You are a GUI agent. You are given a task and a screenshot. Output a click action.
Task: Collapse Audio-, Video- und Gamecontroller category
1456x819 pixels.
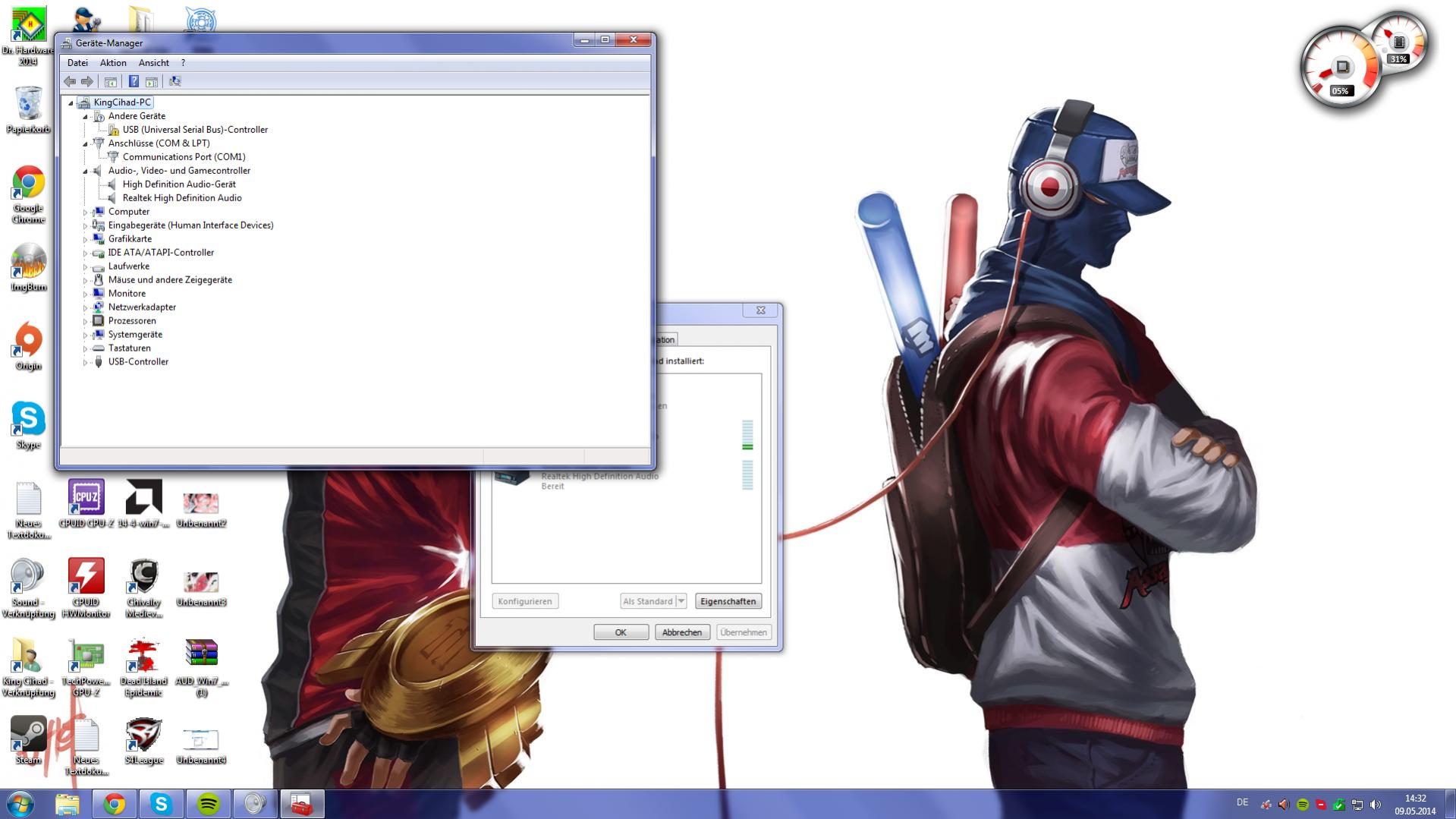pos(85,172)
